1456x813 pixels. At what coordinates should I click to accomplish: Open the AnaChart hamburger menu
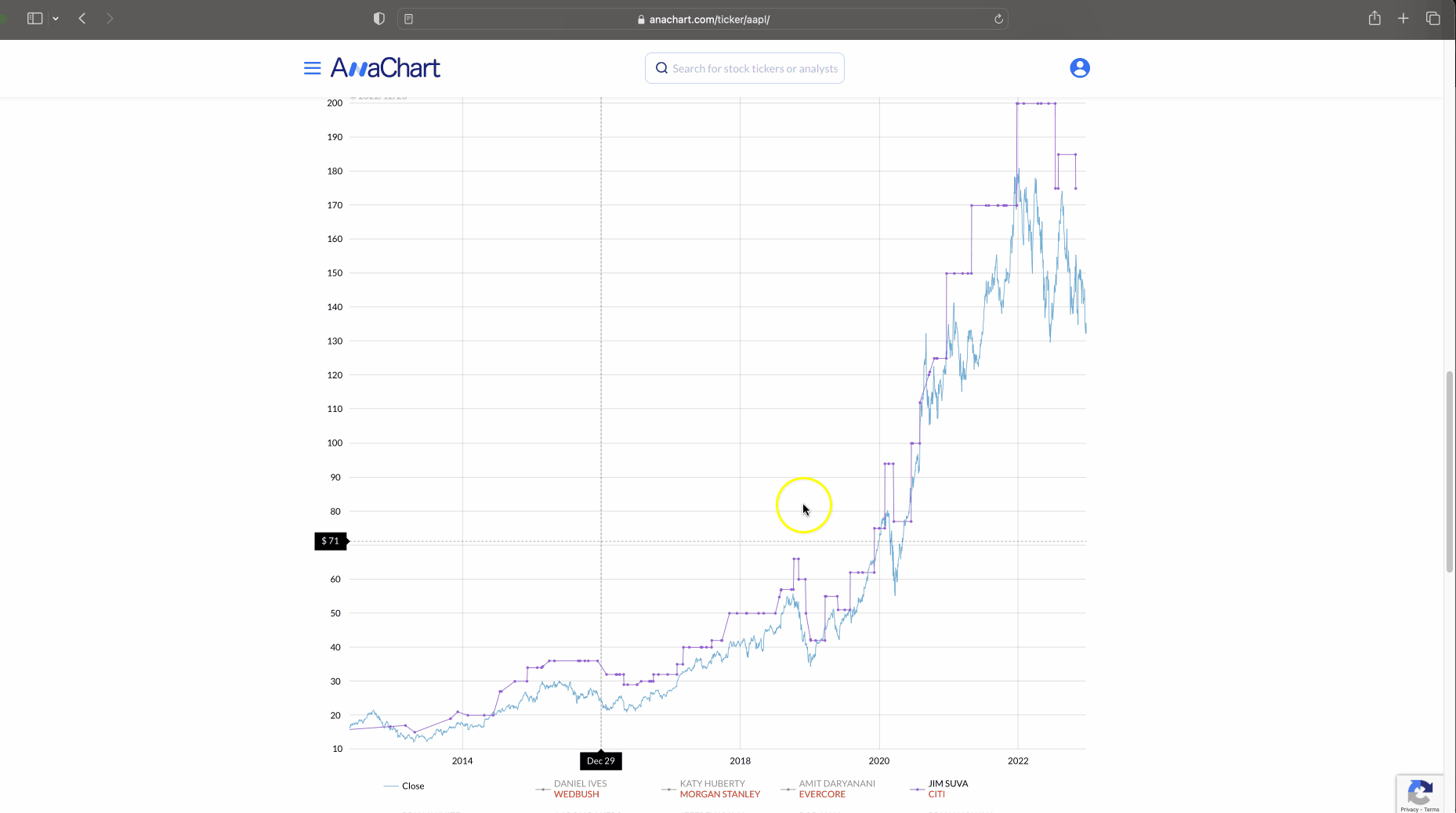point(312,68)
